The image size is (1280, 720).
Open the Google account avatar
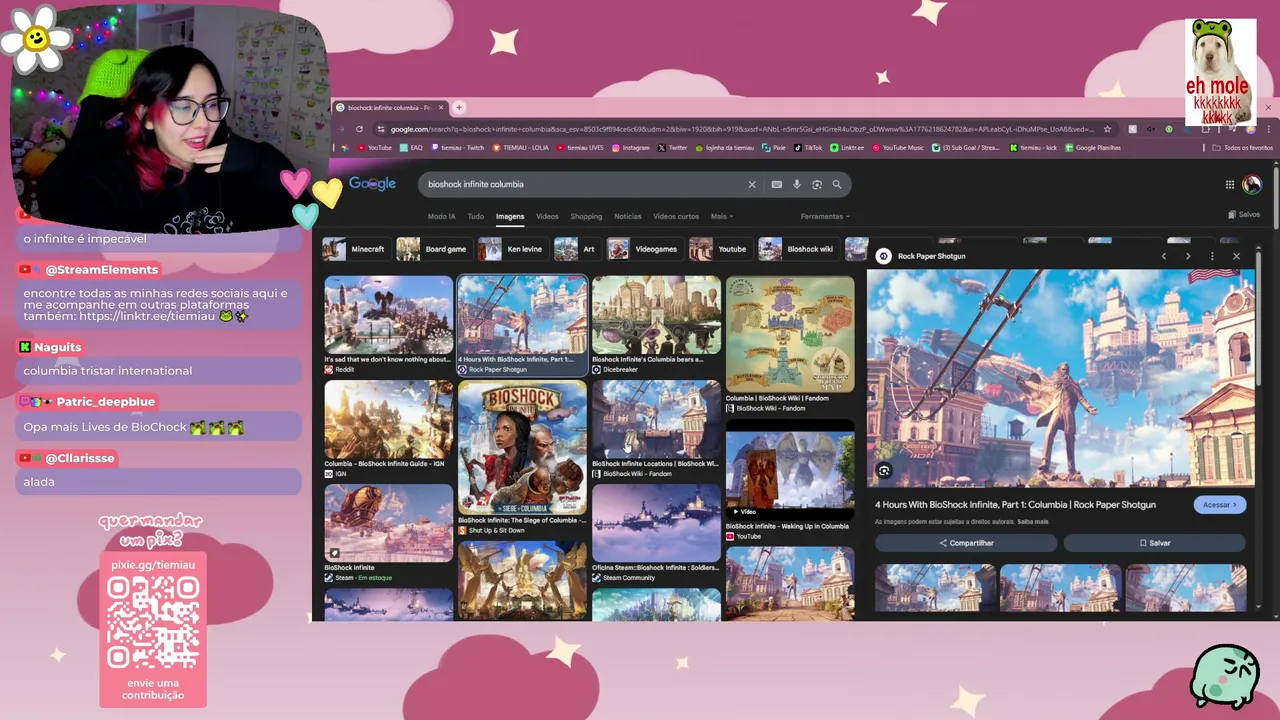click(1252, 184)
